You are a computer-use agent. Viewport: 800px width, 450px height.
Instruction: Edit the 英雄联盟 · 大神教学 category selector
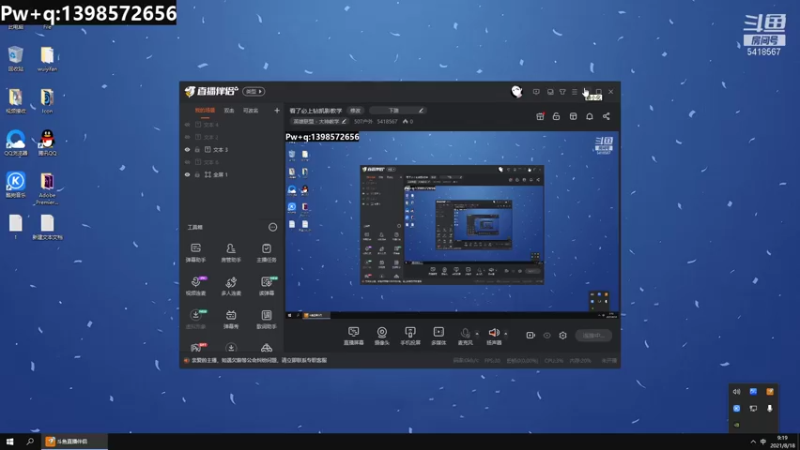(320, 121)
